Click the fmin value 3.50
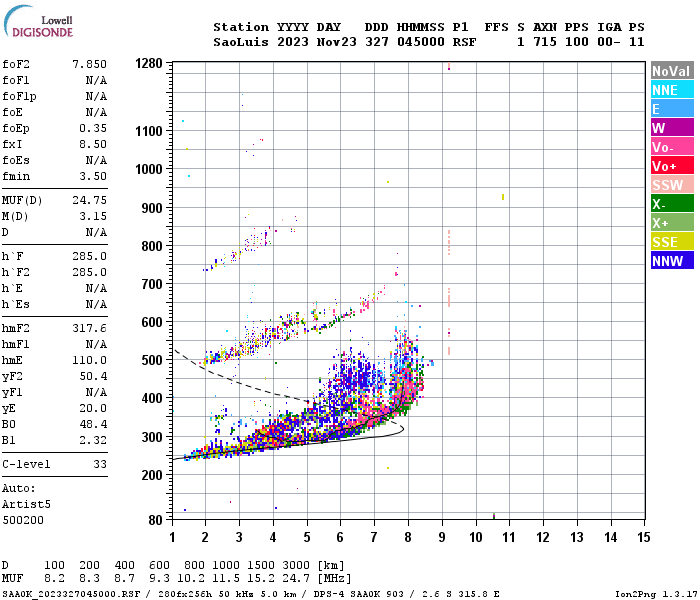 [93, 176]
